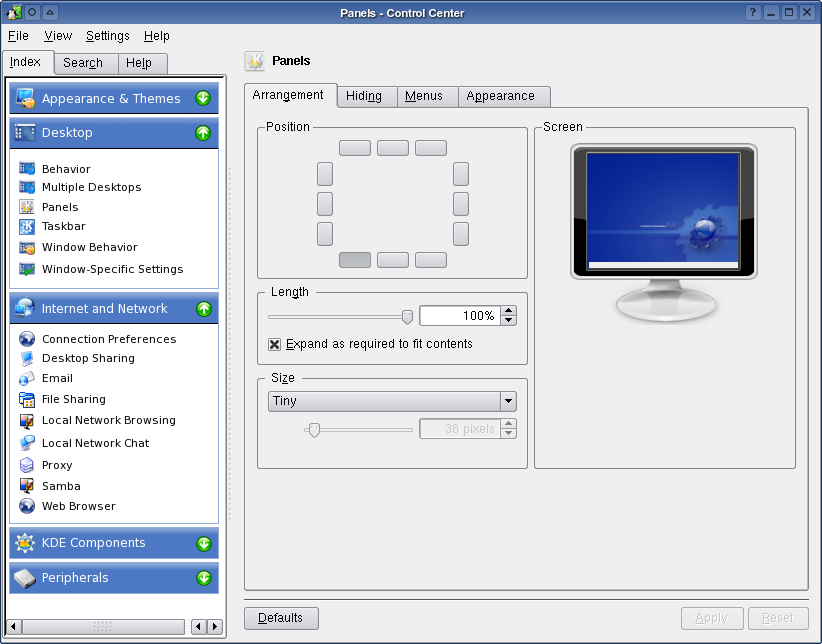
Task: Choose the left-side panel position
Action: pyautogui.click(x=324, y=204)
